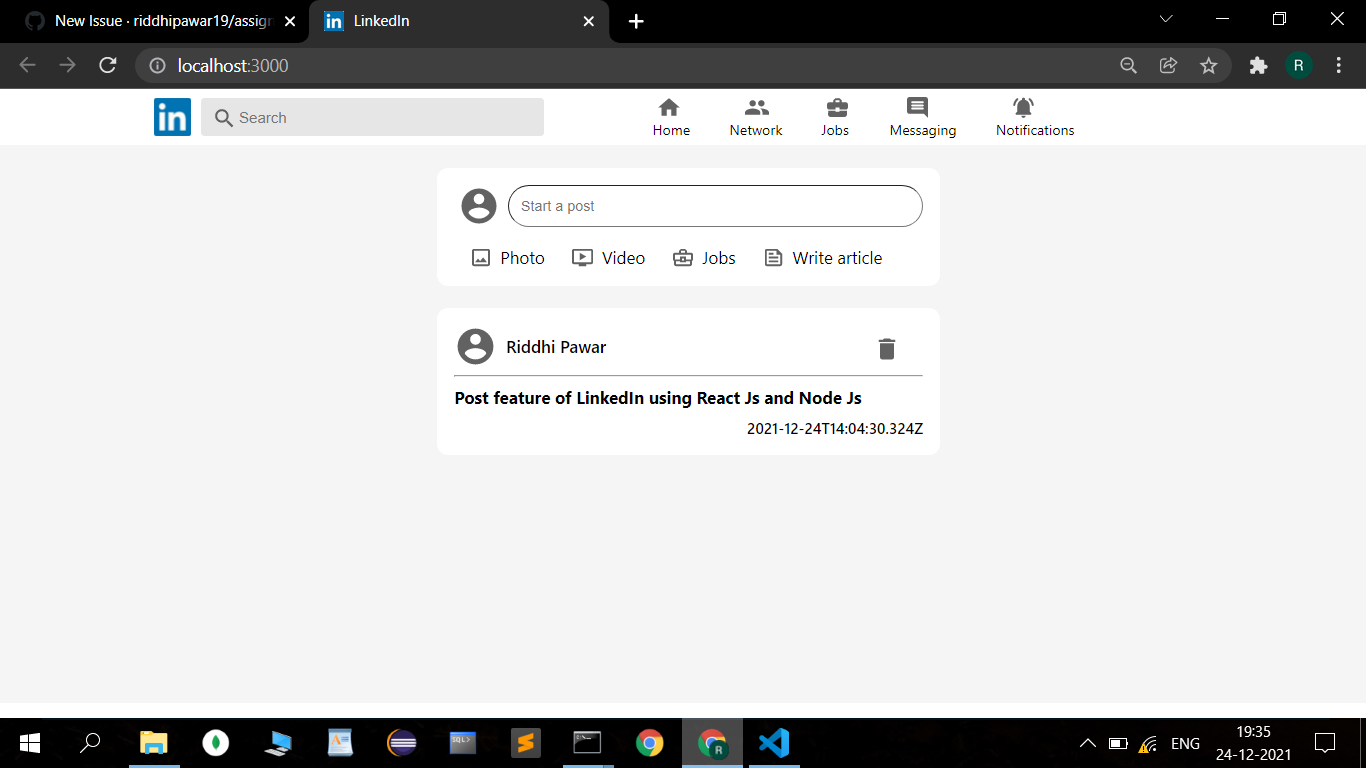Screen dimensions: 1366x768
Task: Delete Riddhi Pawar's post using trash icon
Action: tap(886, 348)
